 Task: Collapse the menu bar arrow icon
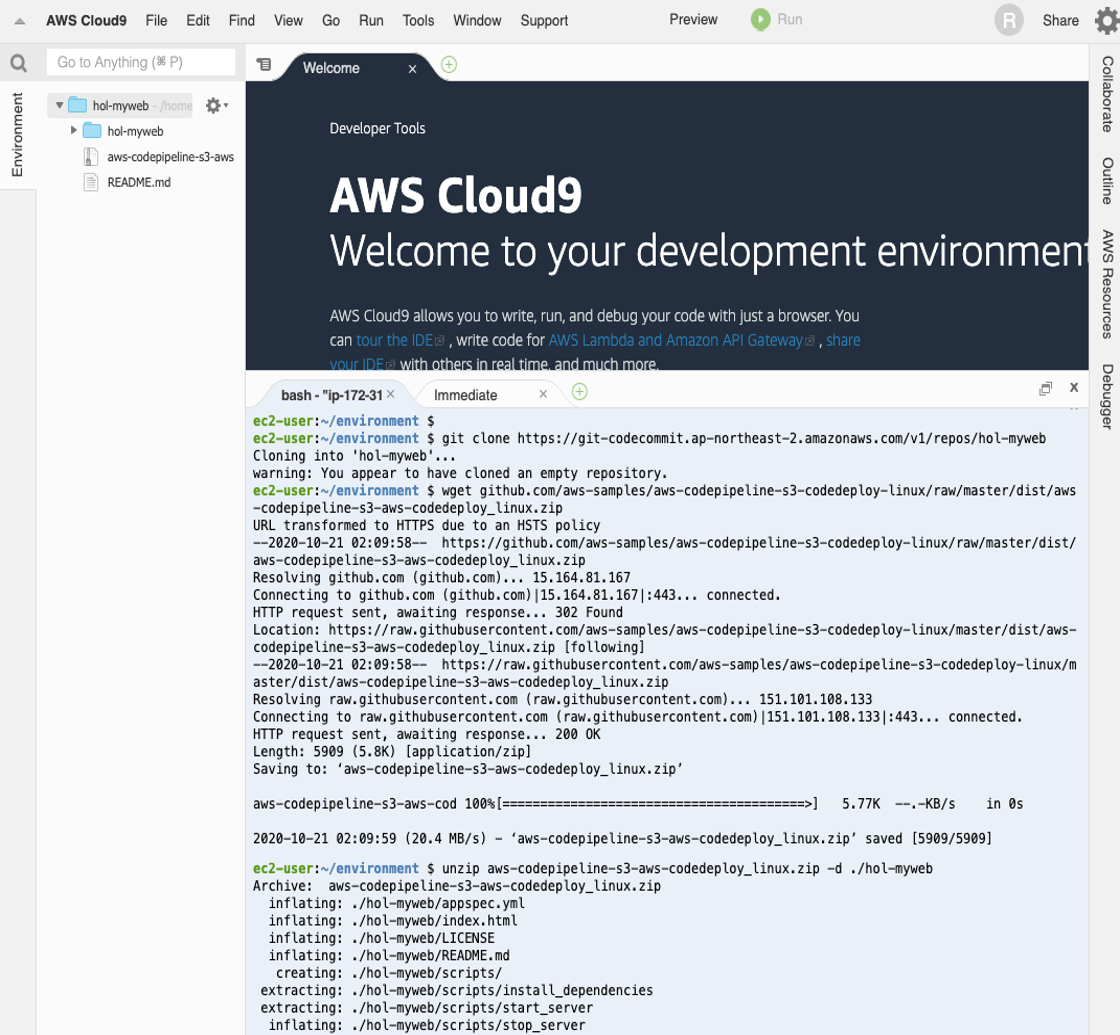pyautogui.click(x=19, y=21)
